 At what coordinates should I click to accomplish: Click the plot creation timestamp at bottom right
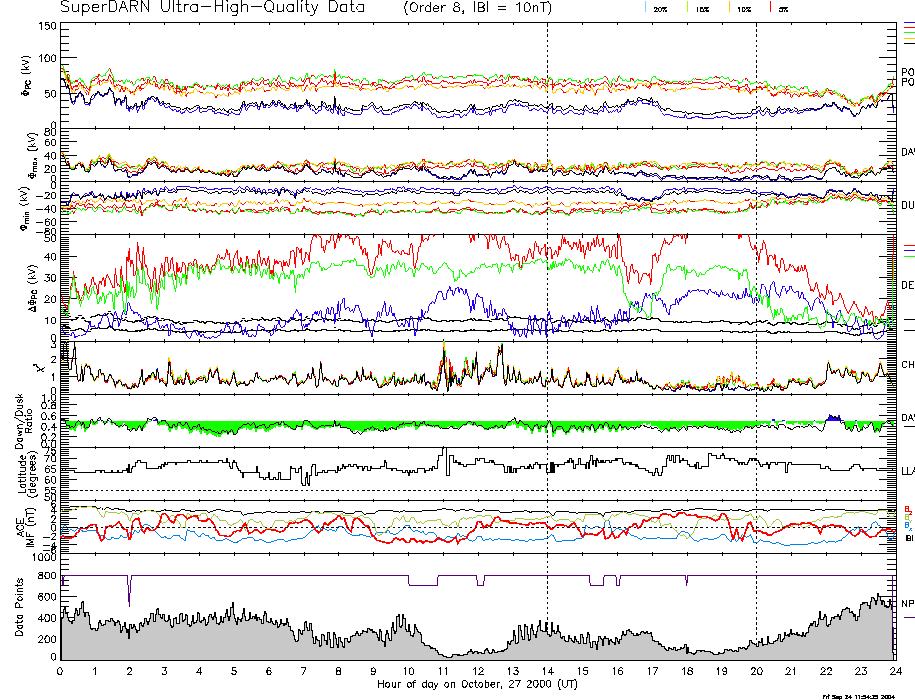coord(859,695)
